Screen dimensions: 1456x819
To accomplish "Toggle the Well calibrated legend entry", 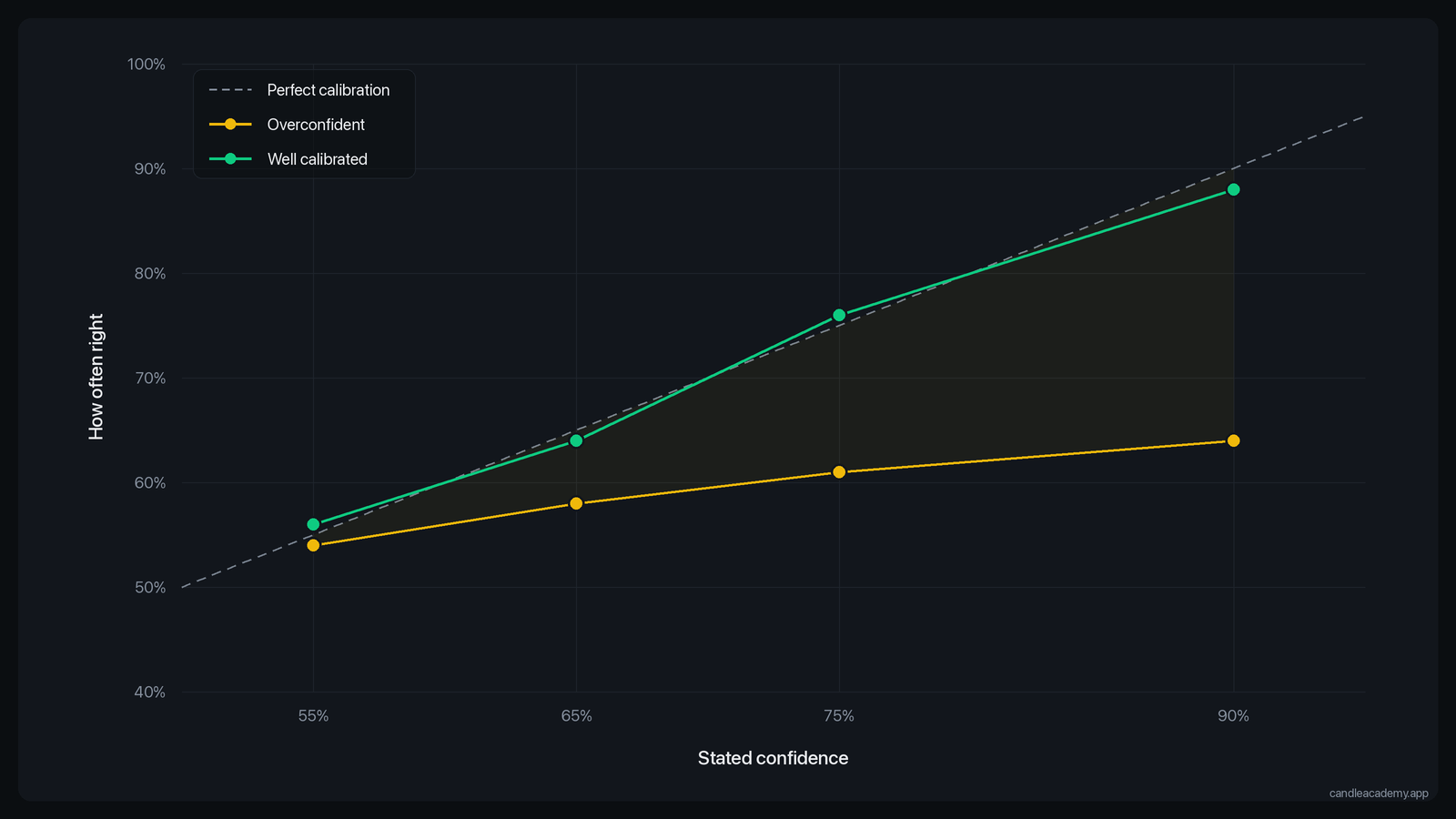I will tap(288, 159).
